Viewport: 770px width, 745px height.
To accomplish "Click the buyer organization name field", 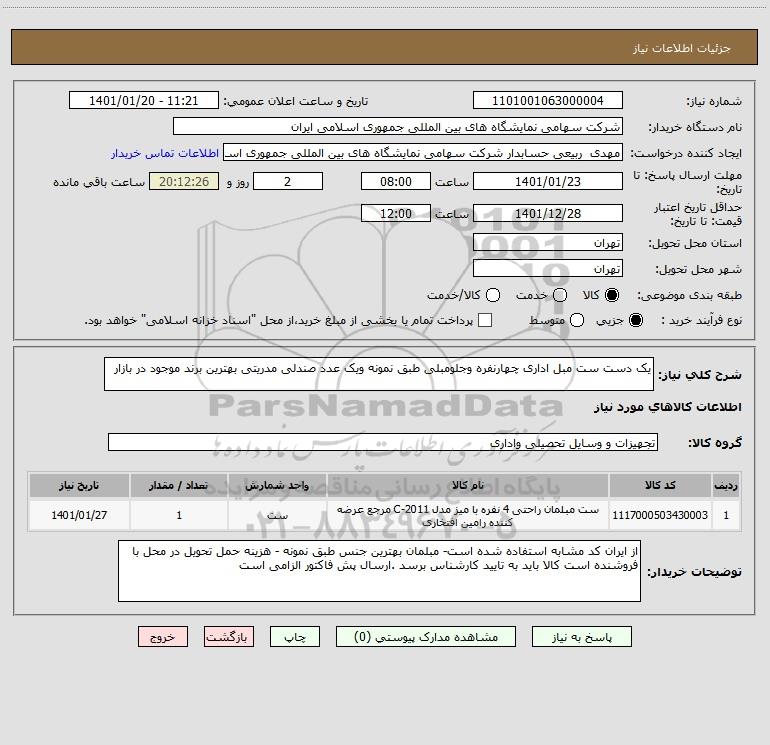I will 398,127.
